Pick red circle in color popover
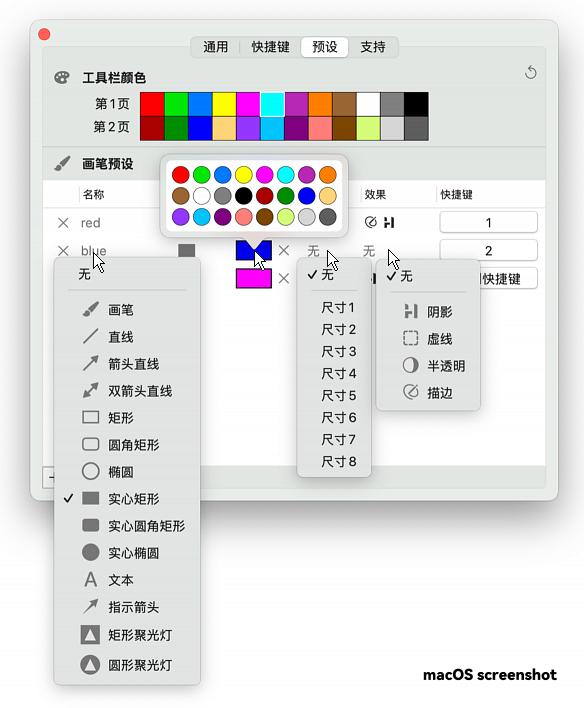Image resolution: width=584 pixels, height=708 pixels. coord(181,175)
